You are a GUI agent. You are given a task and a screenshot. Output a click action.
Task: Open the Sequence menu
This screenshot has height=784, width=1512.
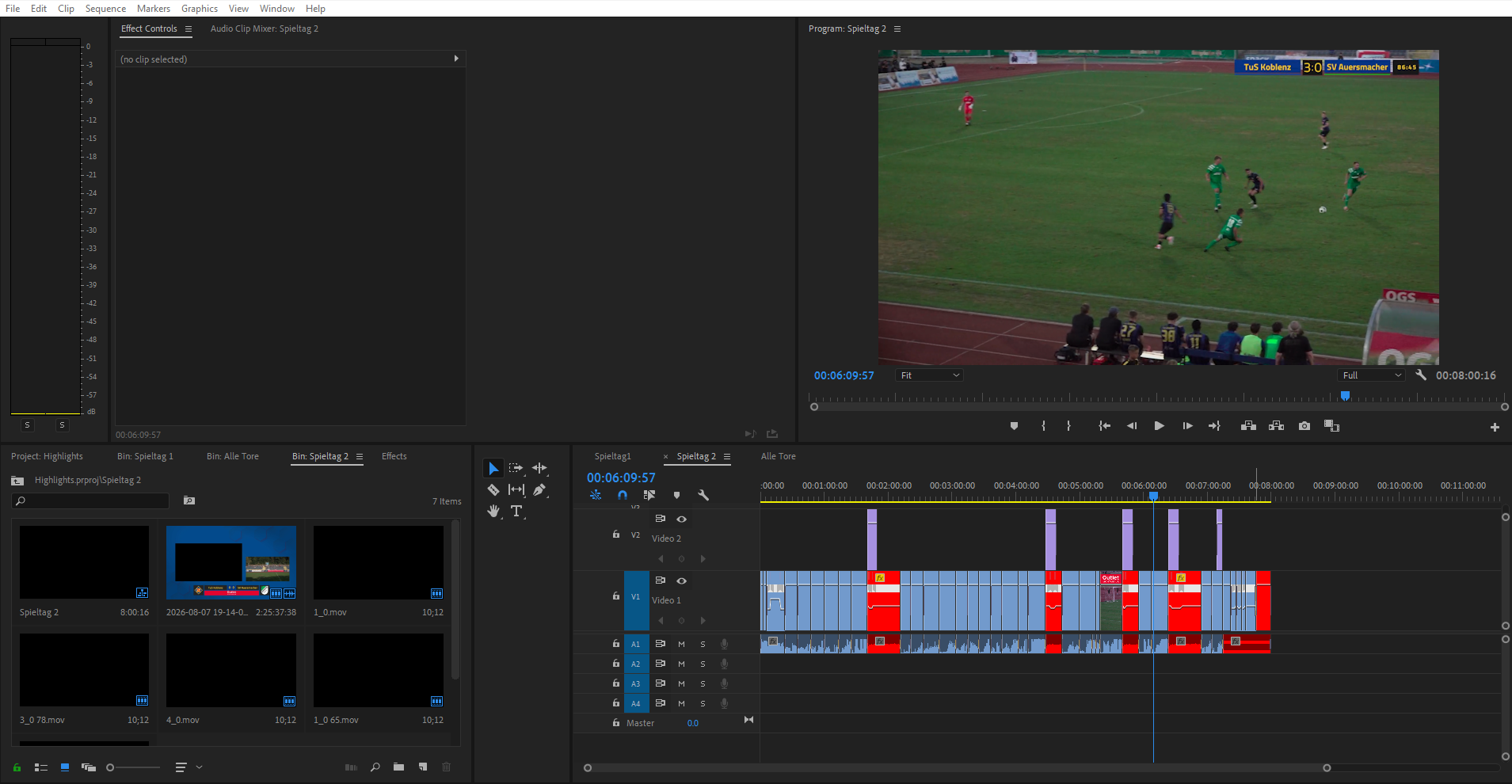click(105, 8)
